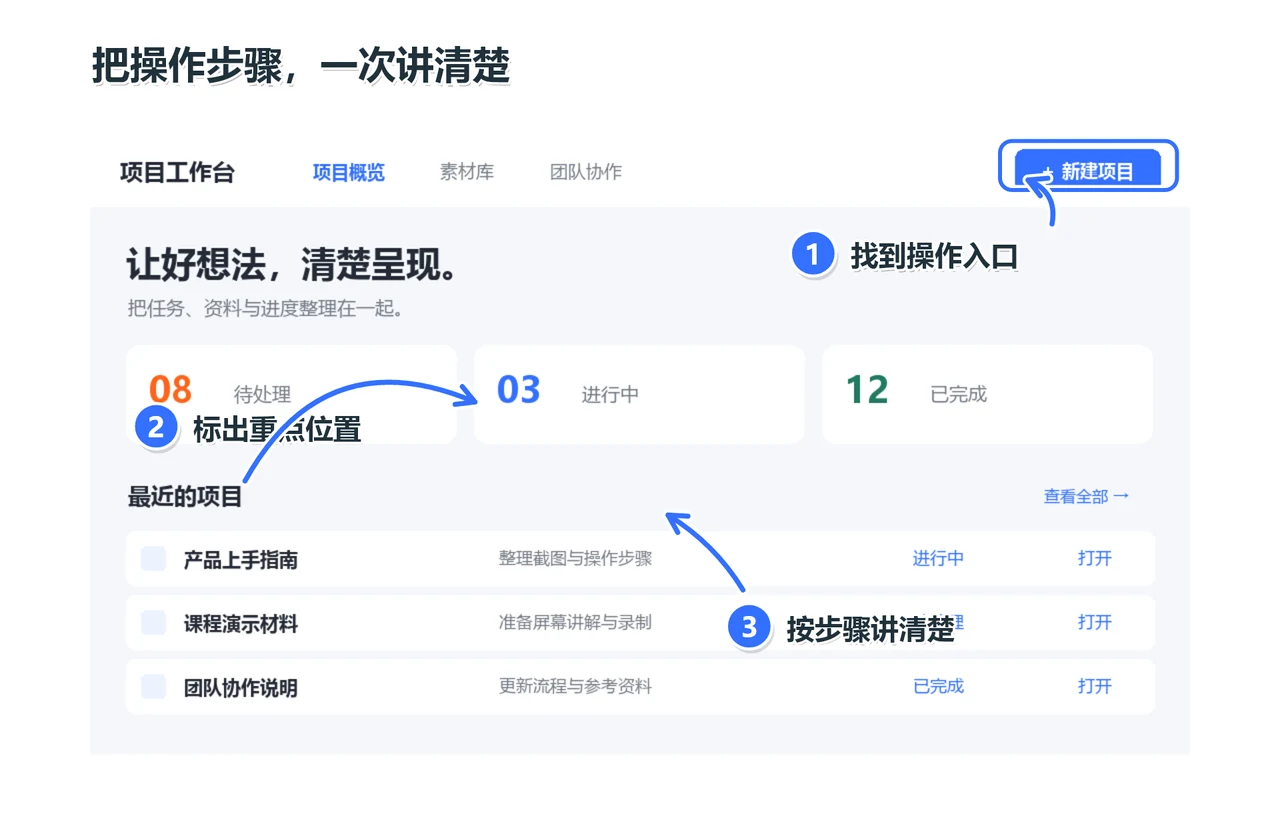Click the subtitle 把任务、资料与进度整理在一起。
This screenshot has height=820, width=1280.
tap(266, 309)
